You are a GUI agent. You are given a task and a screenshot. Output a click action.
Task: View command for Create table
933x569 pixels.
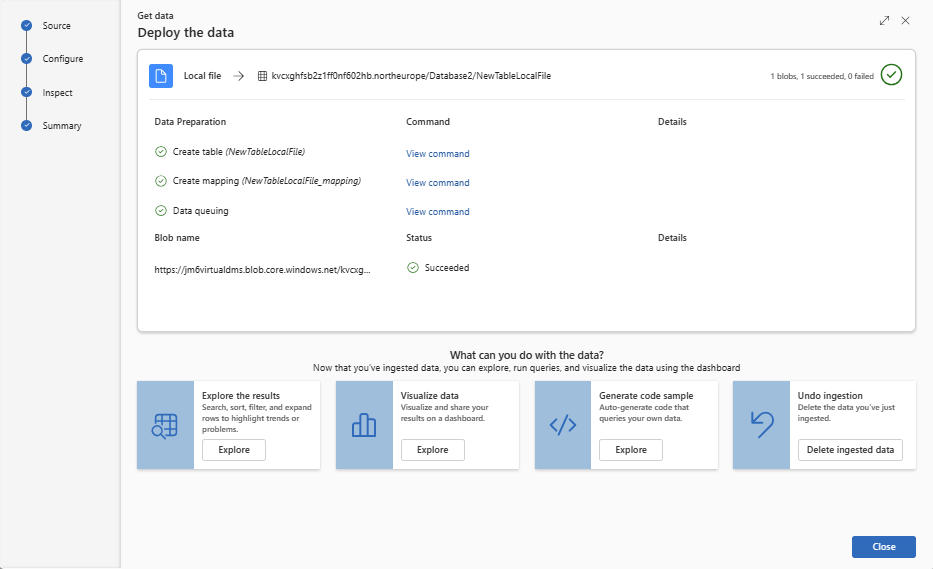437,154
